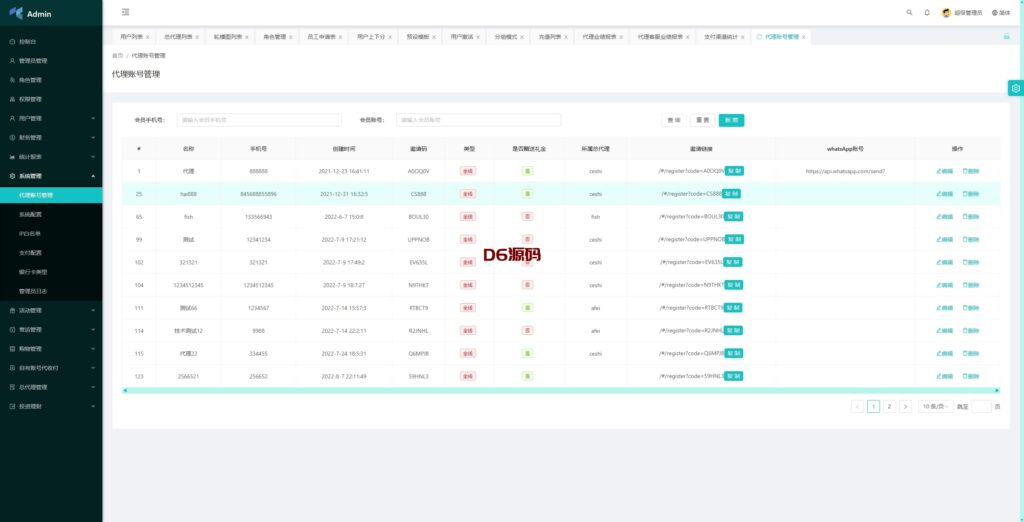Click the 查询 search button
Screen dimensions: 1024x522
[674, 120]
